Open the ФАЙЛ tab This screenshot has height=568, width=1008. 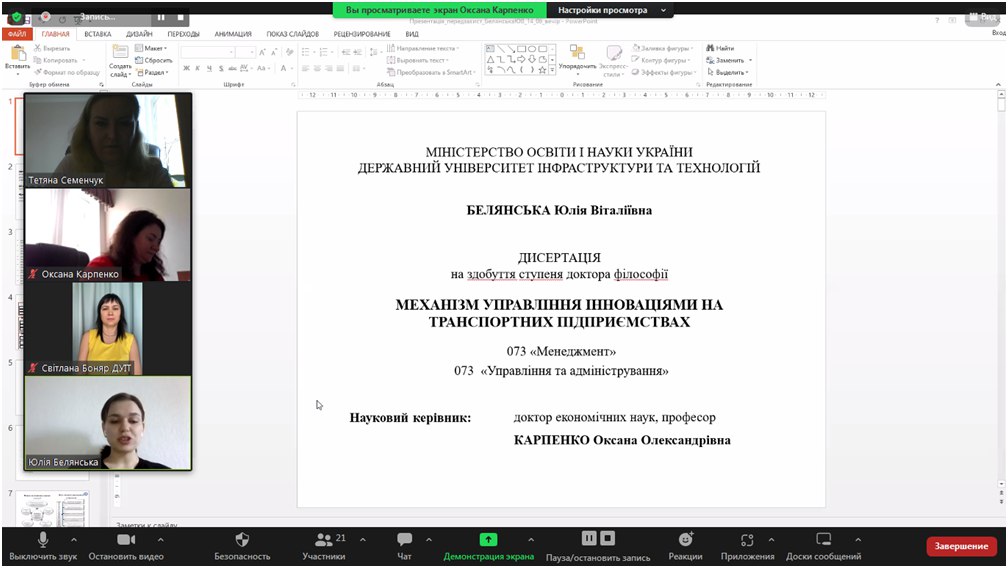point(17,34)
